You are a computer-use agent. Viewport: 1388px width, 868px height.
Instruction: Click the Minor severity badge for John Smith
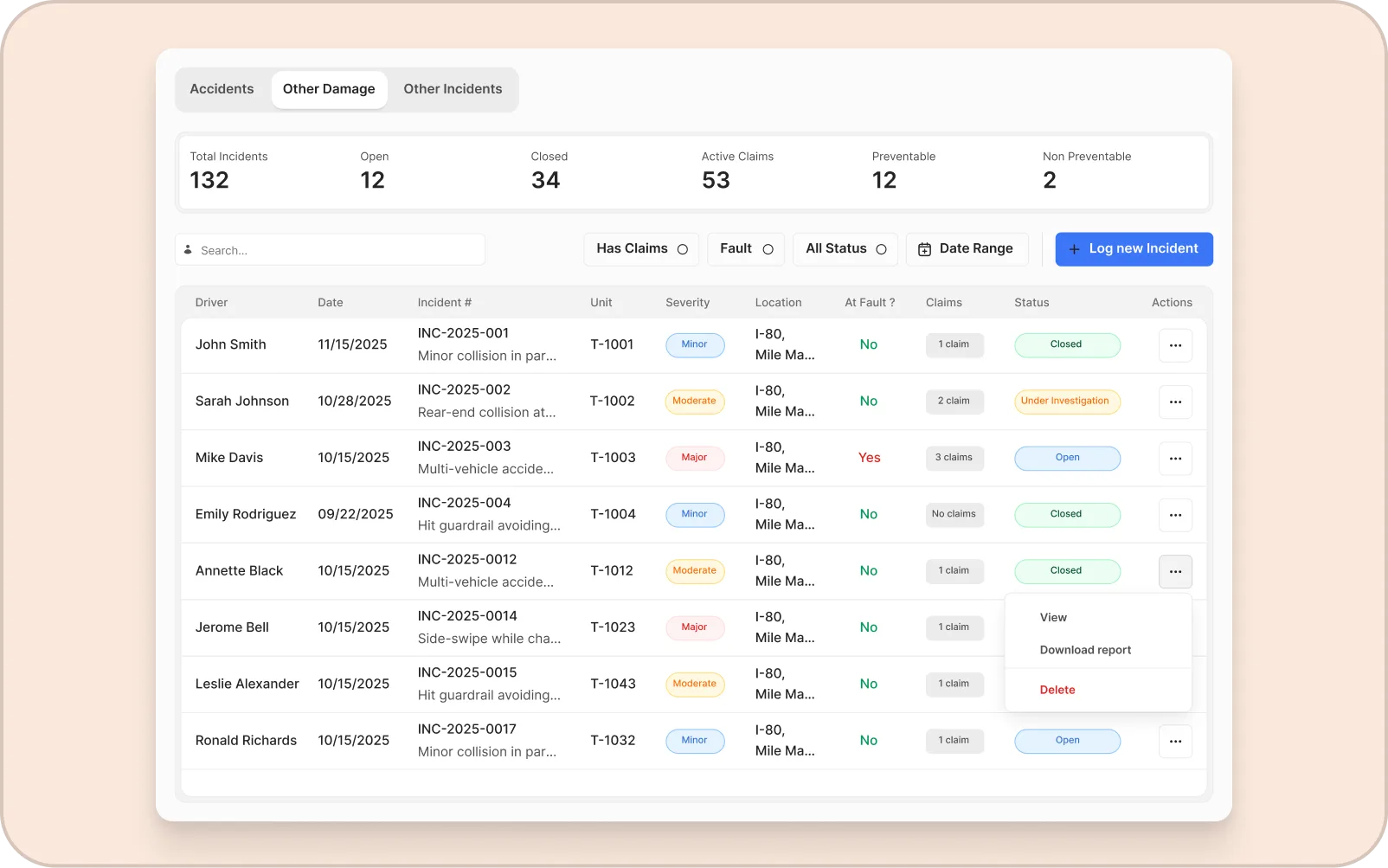point(695,344)
